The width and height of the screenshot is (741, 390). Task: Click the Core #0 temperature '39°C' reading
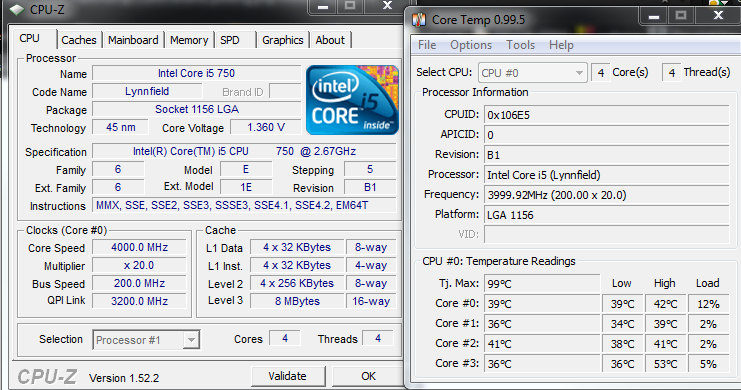click(x=542, y=303)
